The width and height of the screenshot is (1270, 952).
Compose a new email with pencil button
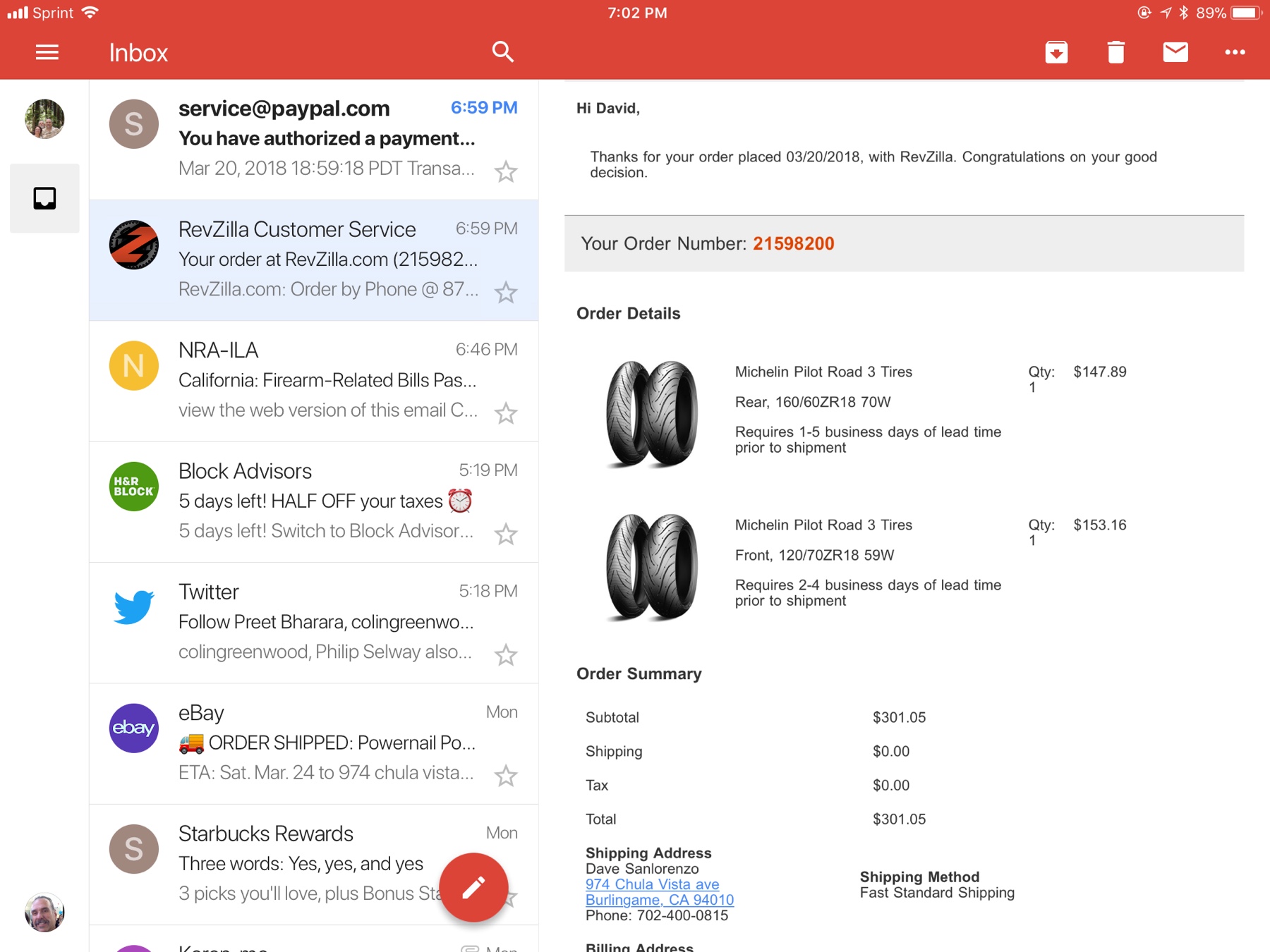tap(473, 887)
